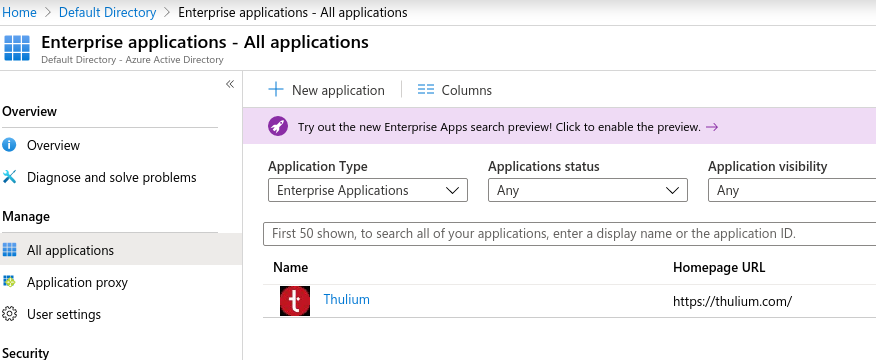Screen dimensions: 876x360
Task: Click the plus icon for New application
Action: (276, 89)
